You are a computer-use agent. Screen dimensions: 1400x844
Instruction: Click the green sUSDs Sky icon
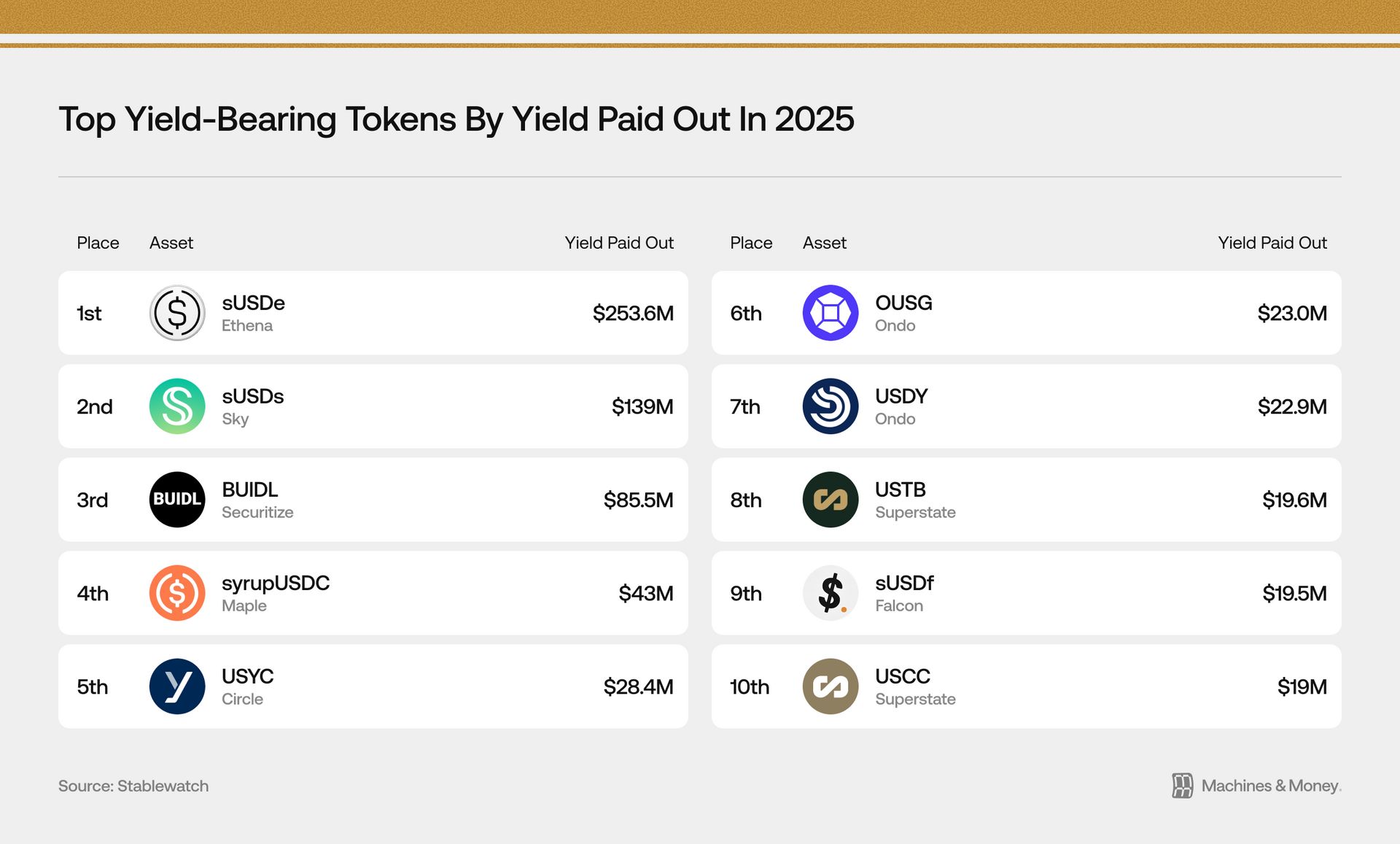click(x=177, y=406)
